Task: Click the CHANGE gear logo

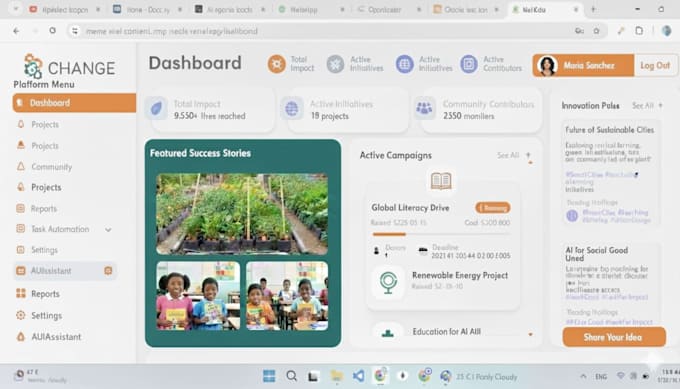Action: pyautogui.click(x=33, y=66)
